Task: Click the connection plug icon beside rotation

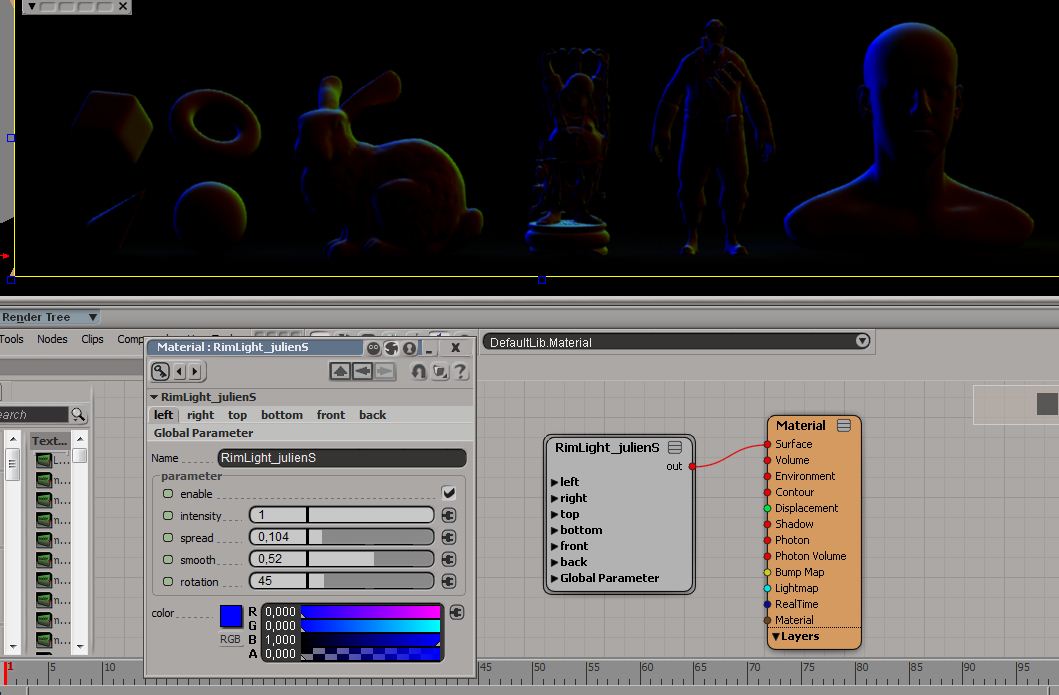Action: [x=448, y=581]
